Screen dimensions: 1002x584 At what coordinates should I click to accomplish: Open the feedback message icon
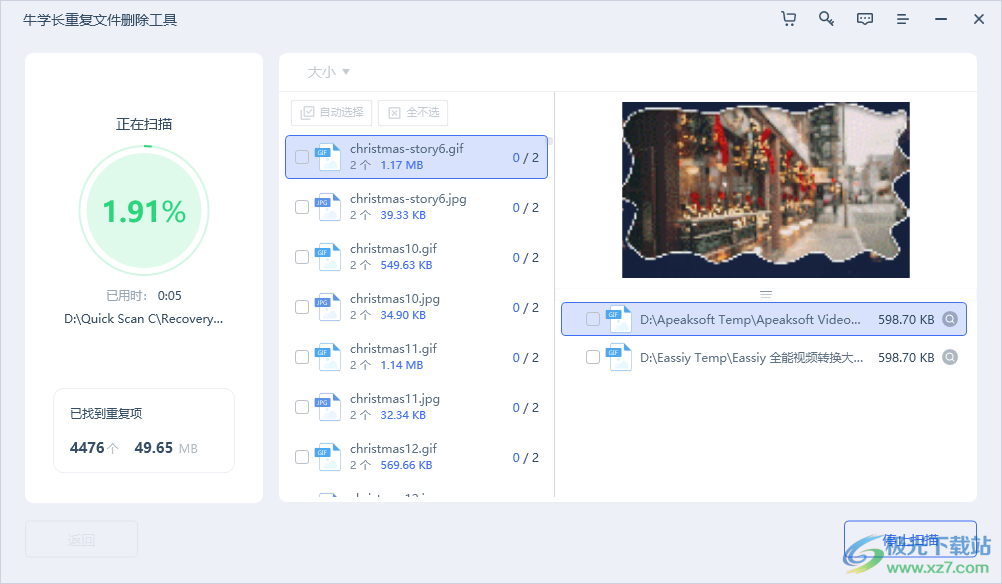tap(864, 19)
